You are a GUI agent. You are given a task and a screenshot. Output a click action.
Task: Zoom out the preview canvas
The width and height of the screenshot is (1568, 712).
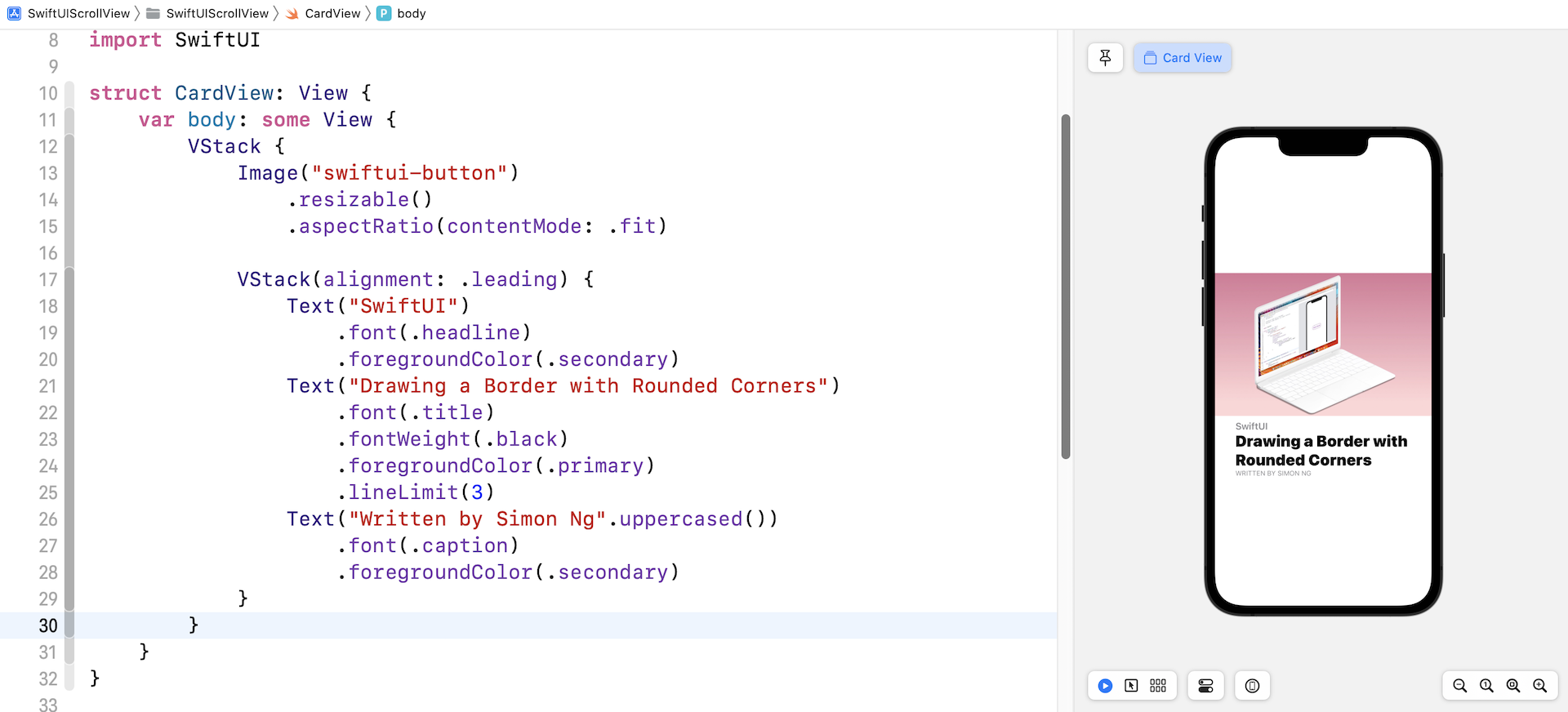point(1459,686)
